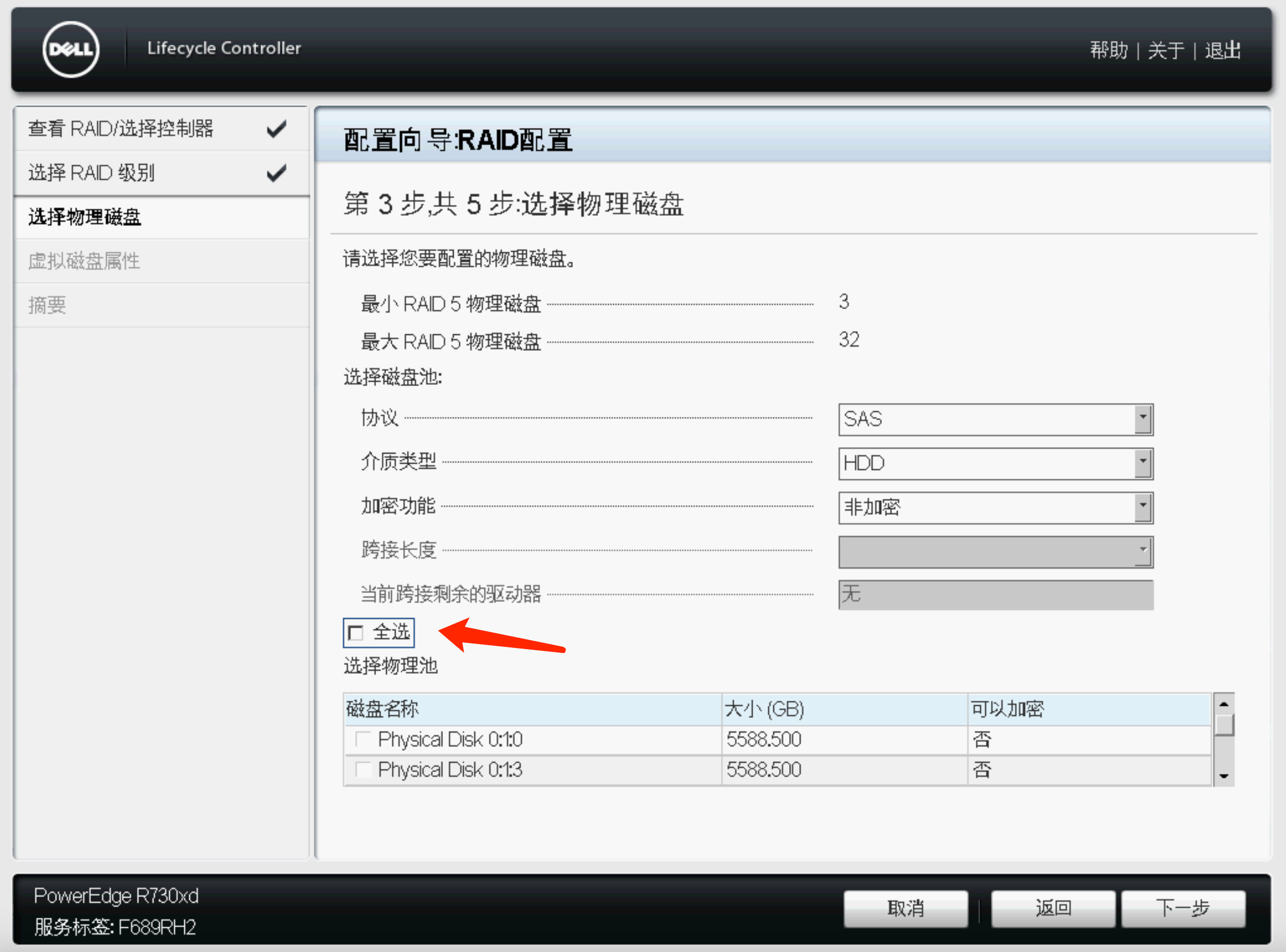
Task: Click the Dell logo icon
Action: click(71, 49)
